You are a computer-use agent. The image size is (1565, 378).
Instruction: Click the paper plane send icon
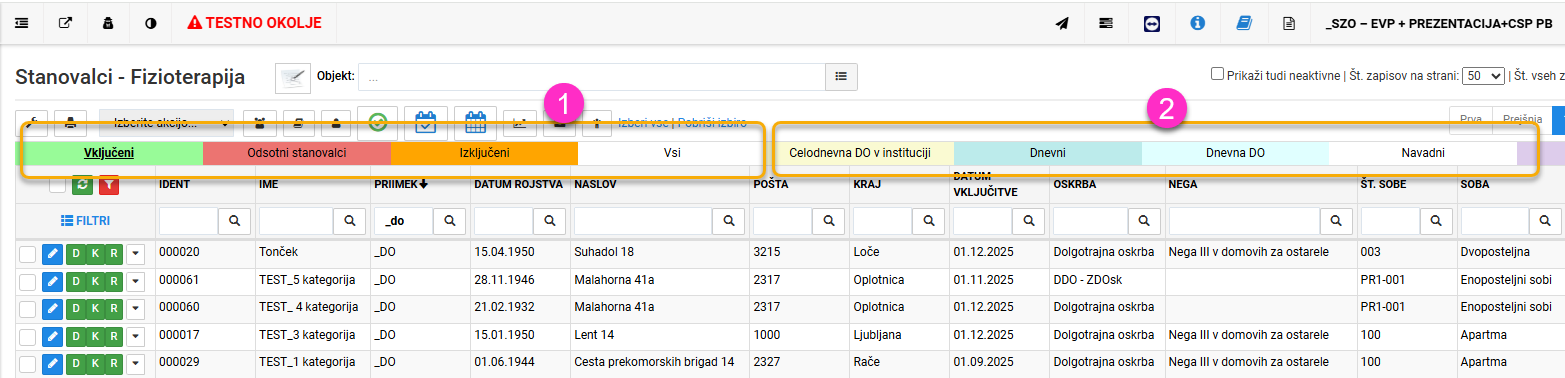tap(1062, 23)
